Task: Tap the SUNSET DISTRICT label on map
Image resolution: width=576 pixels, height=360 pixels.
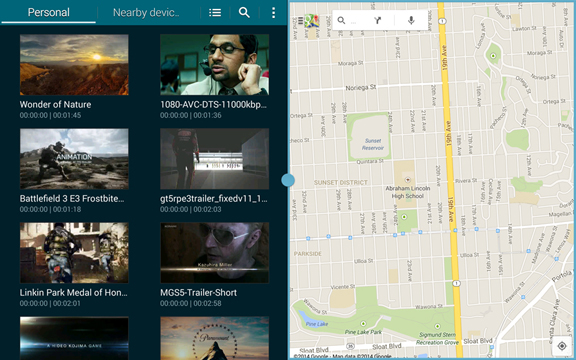Action: (341, 183)
